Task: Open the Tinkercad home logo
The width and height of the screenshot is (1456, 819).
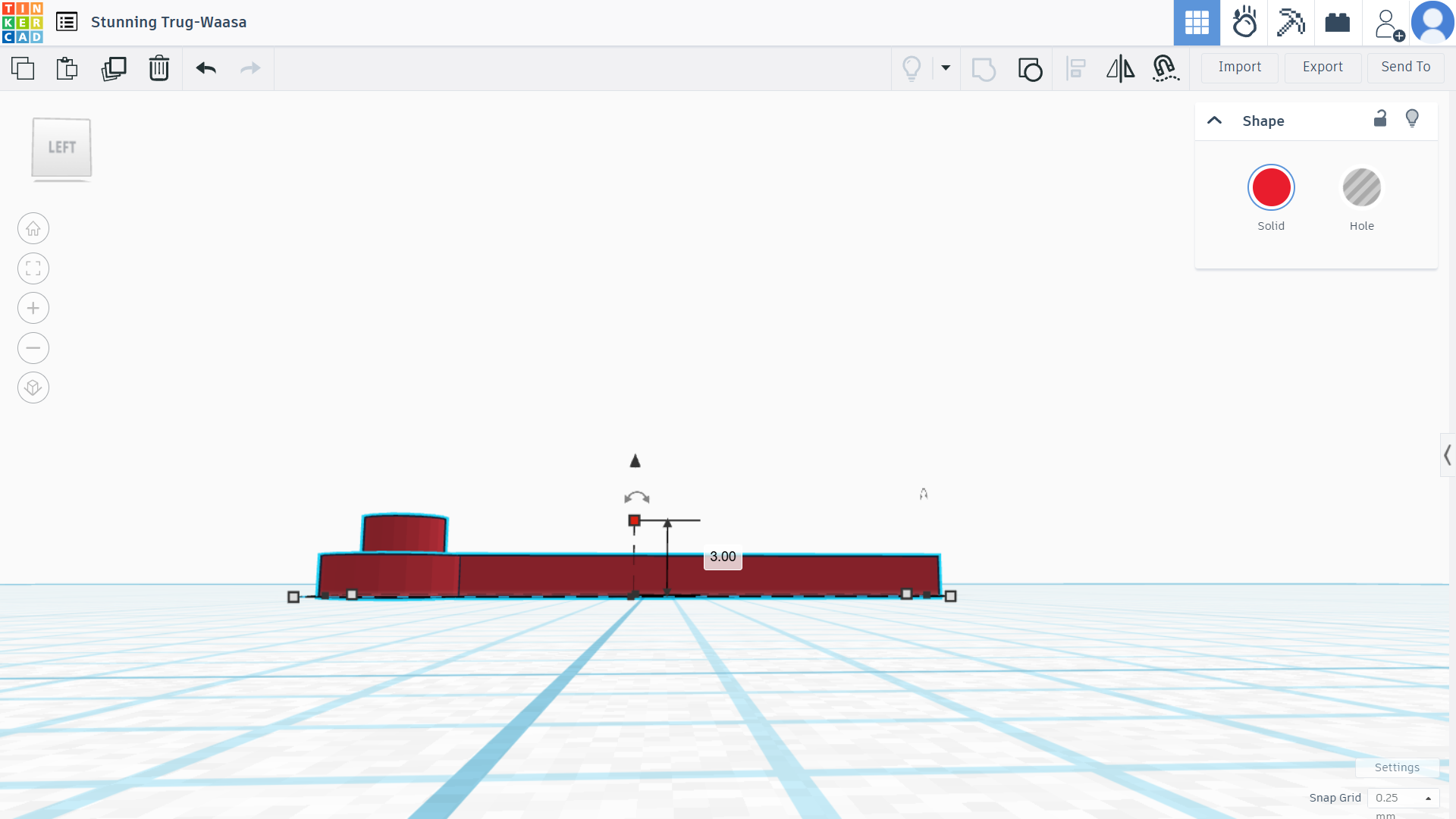Action: pos(23,22)
